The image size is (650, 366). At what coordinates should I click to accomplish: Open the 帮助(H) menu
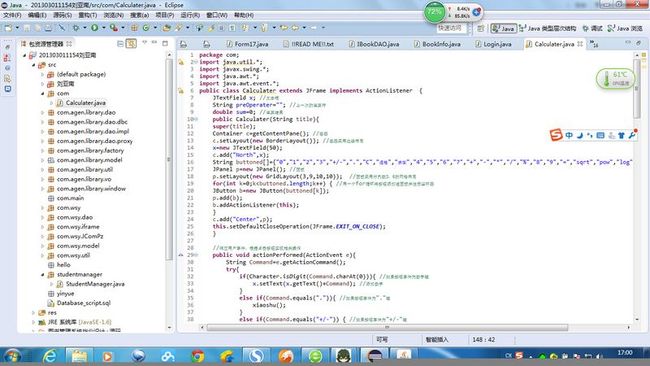[244, 15]
